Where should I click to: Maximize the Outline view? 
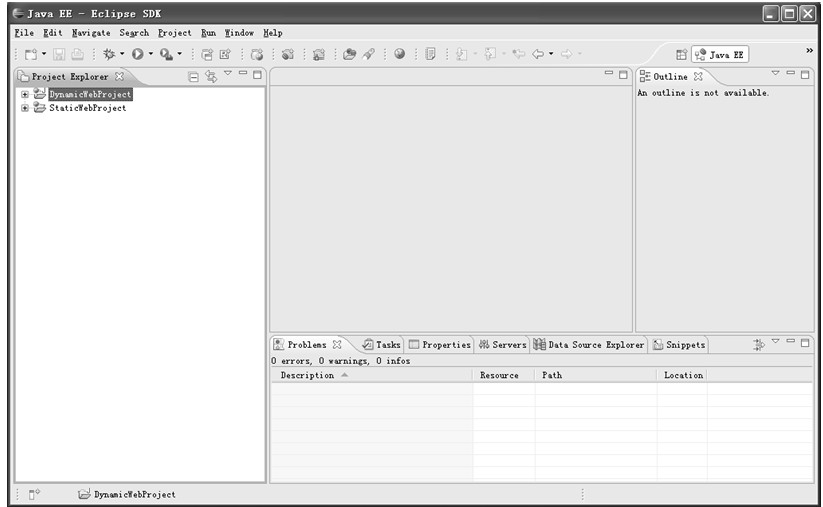[x=805, y=75]
